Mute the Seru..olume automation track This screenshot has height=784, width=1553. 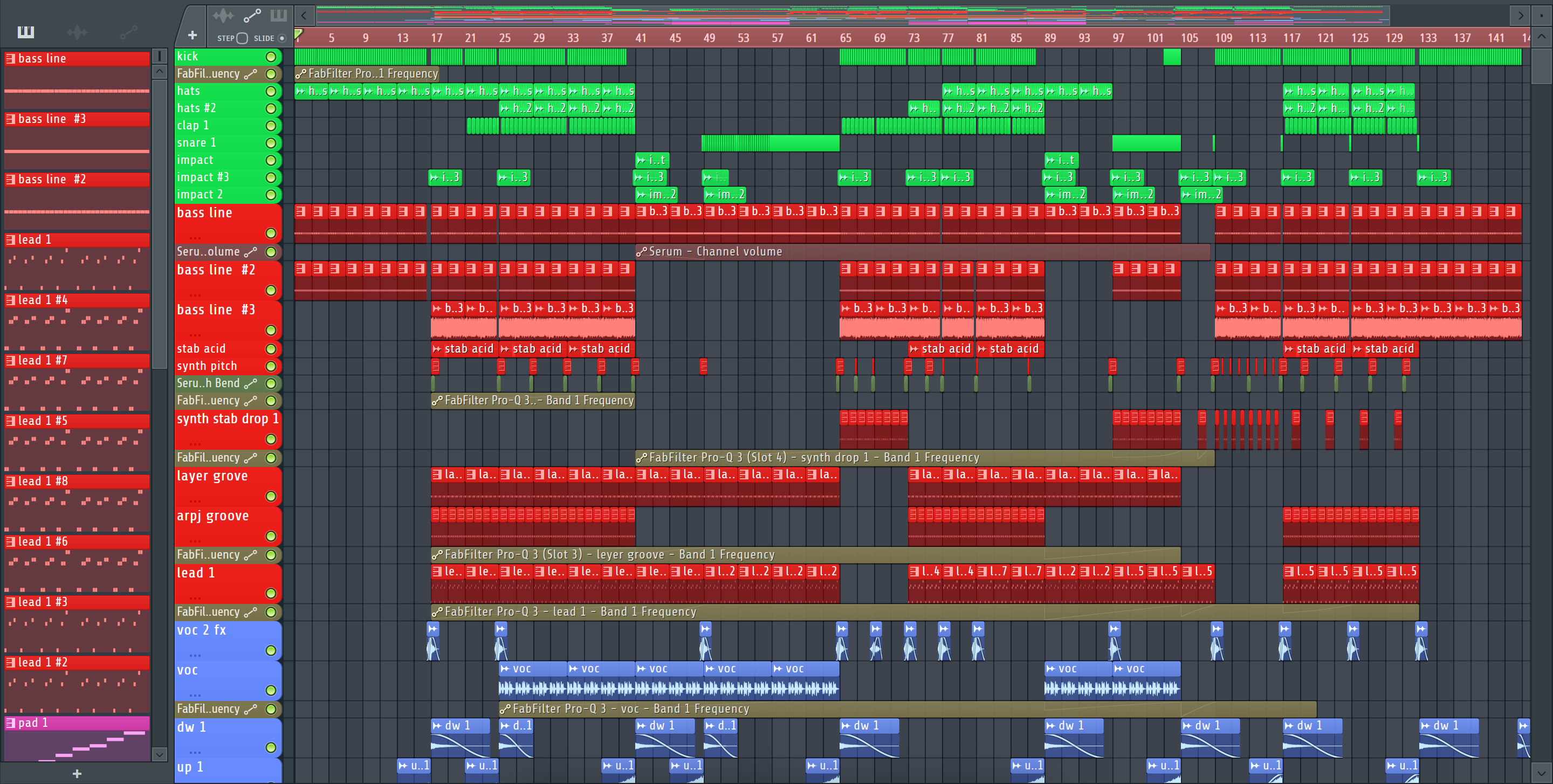pyautogui.click(x=271, y=252)
